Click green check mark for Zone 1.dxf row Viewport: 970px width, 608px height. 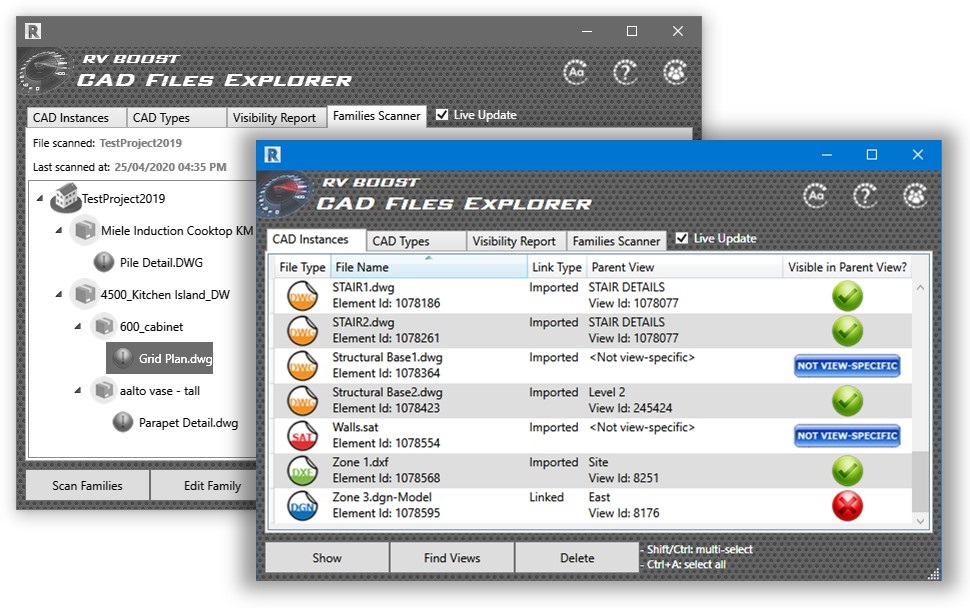847,471
